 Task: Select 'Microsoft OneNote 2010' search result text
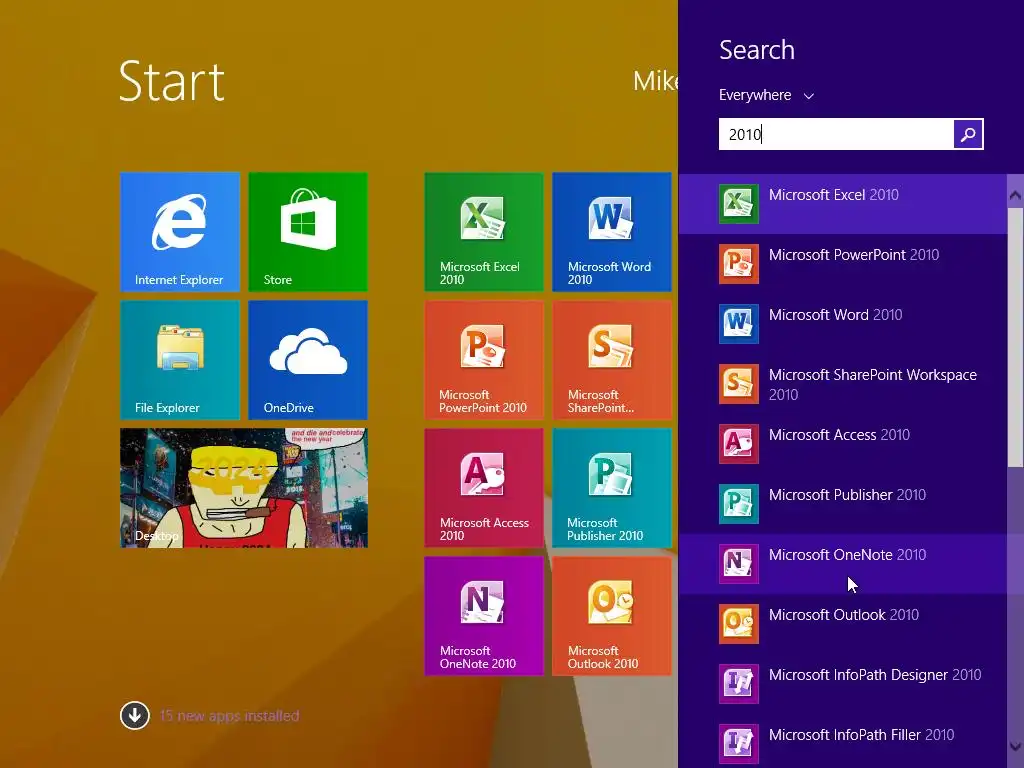pyautogui.click(x=847, y=555)
